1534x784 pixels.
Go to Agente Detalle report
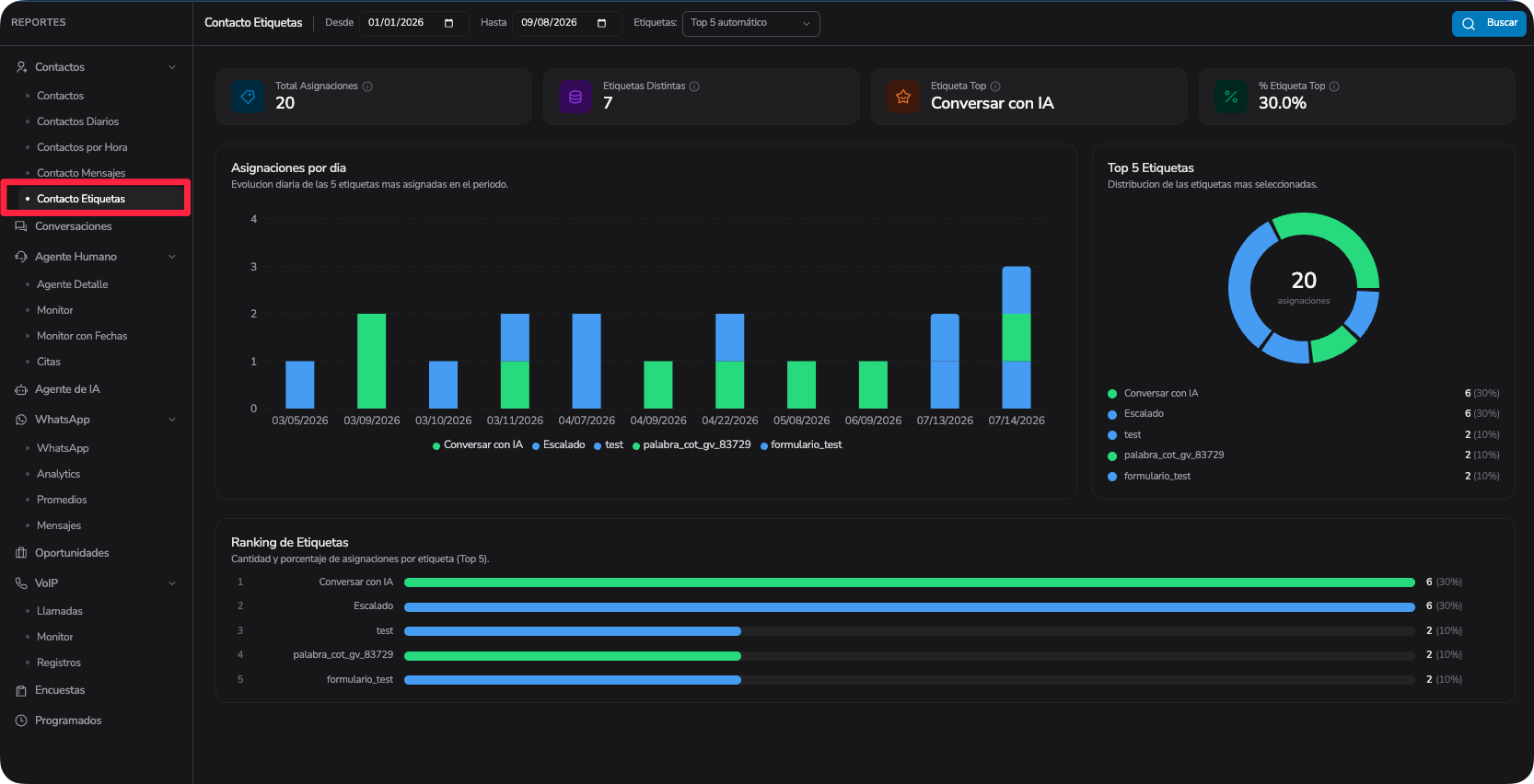click(73, 284)
